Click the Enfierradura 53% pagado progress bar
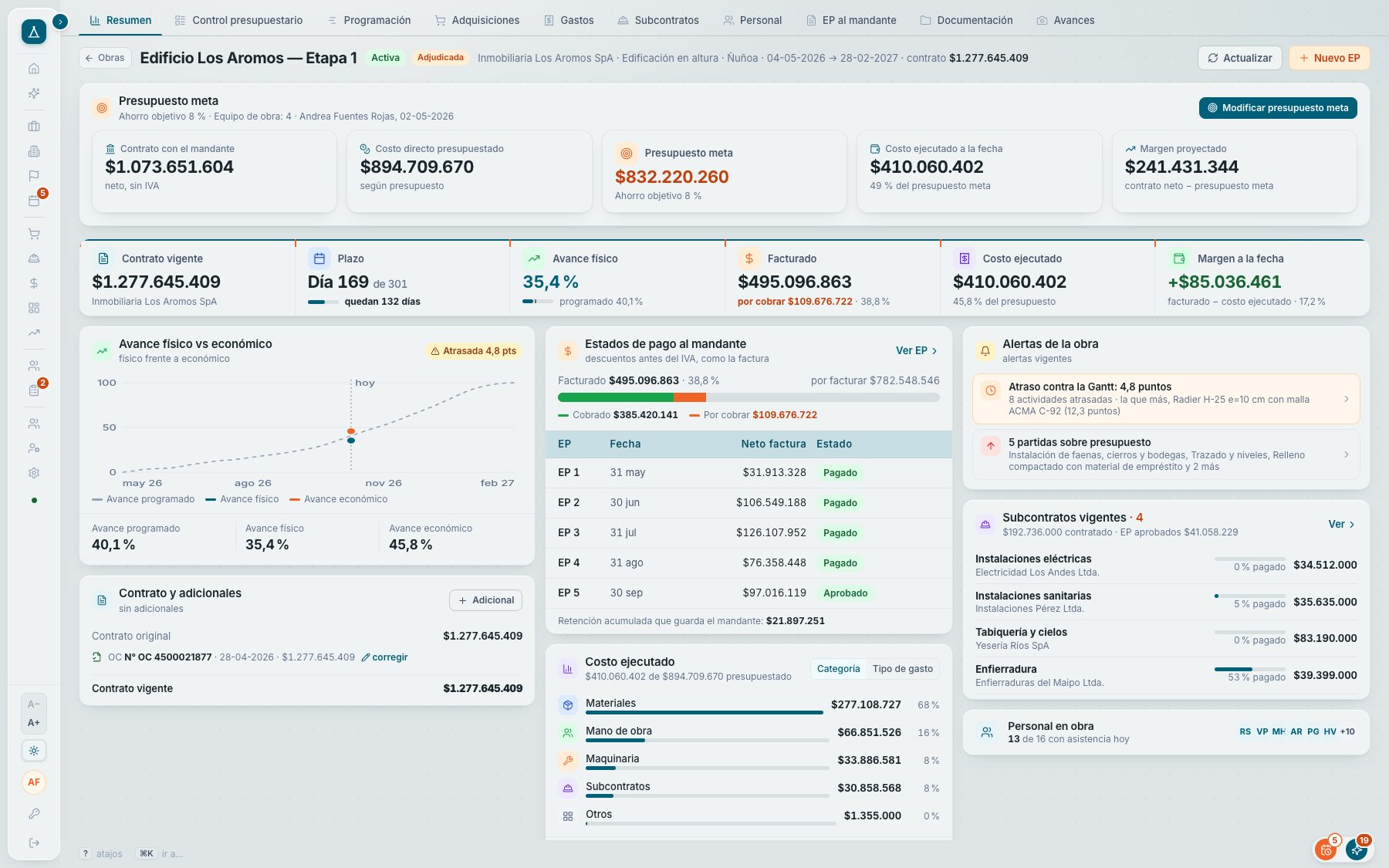1389x868 pixels. tap(1250, 669)
